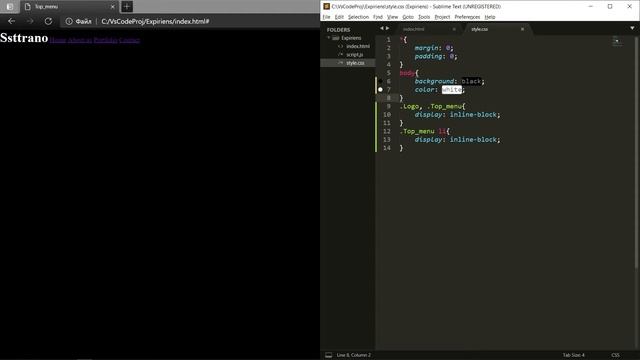Click the white color swatch in gutter
This screenshot has width=640, height=360.
[380, 89]
